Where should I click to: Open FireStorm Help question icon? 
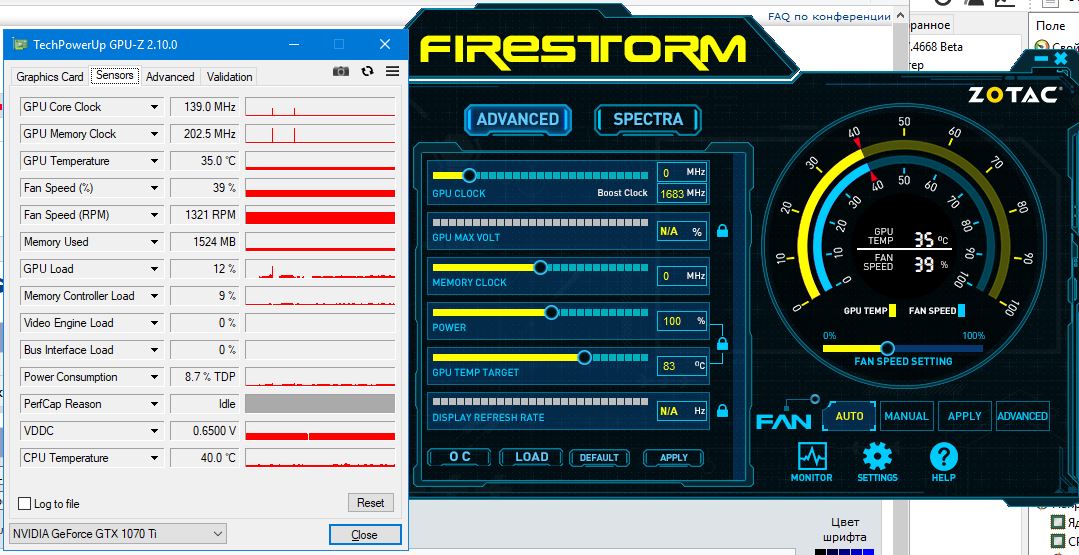pos(943,457)
